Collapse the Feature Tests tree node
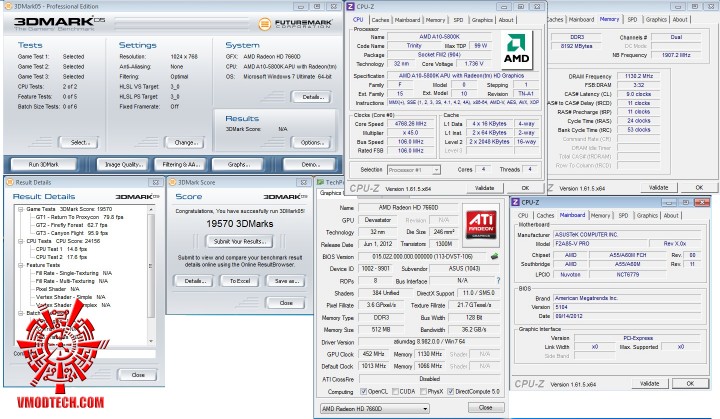Image resolution: width=720 pixels, height=419 pixels. (21, 265)
